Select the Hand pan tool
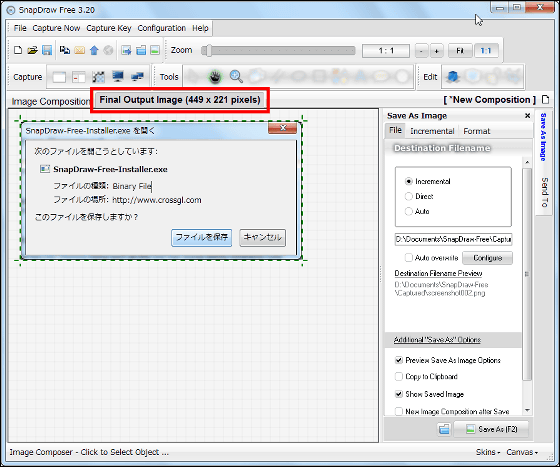Viewport: 560px width, 467px height. 215,76
